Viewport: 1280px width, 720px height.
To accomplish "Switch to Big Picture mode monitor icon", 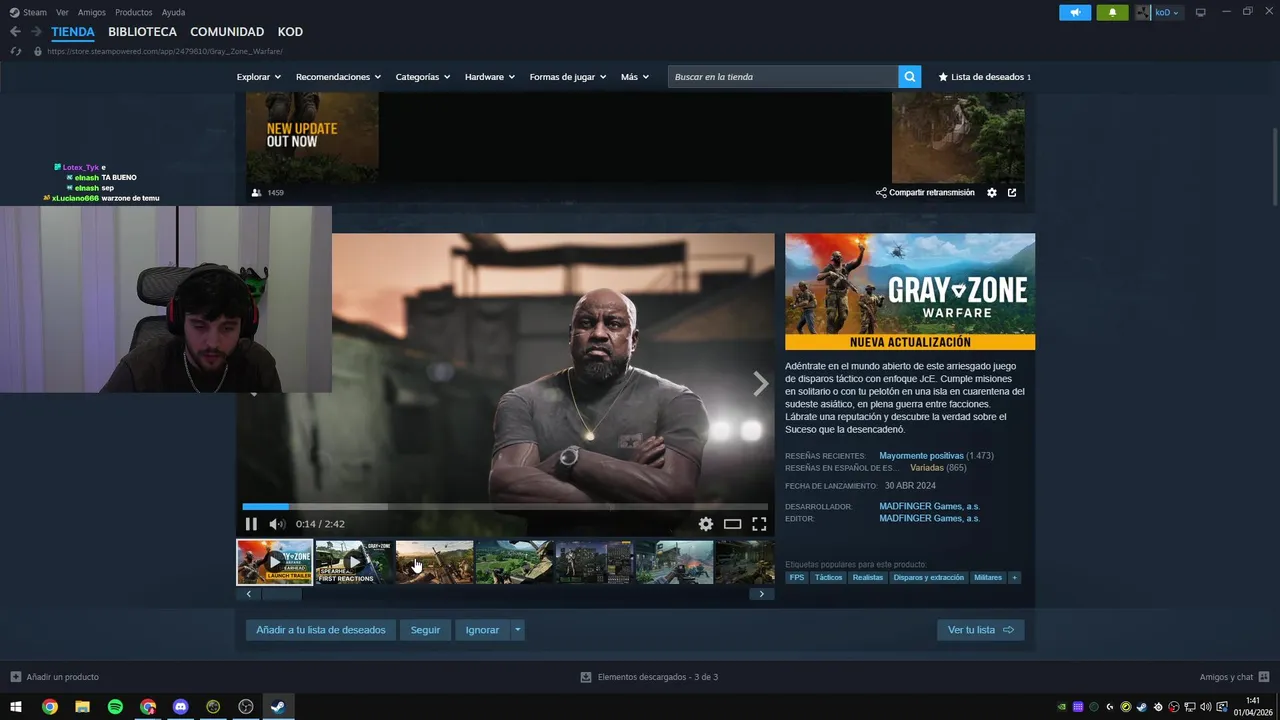I will coord(1201,12).
